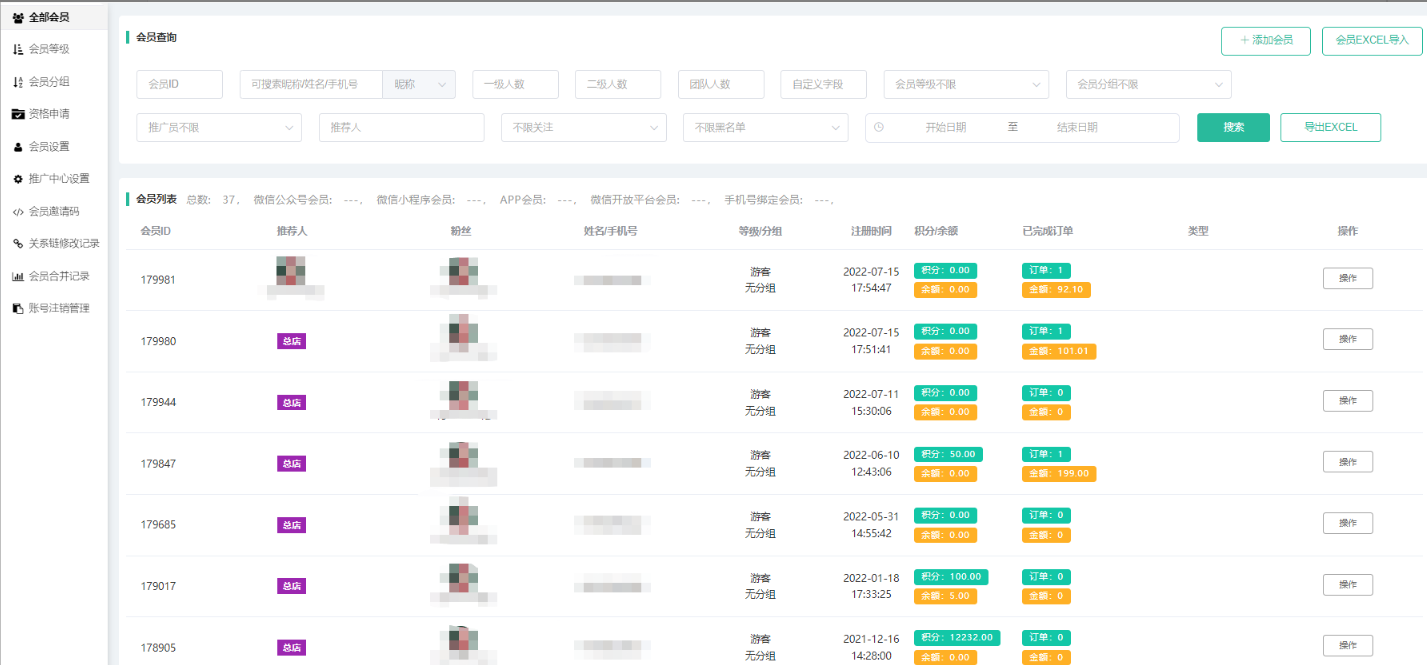Click the 会员邀请码 code icon
Screen dimensions: 1427x665
click(x=18, y=212)
